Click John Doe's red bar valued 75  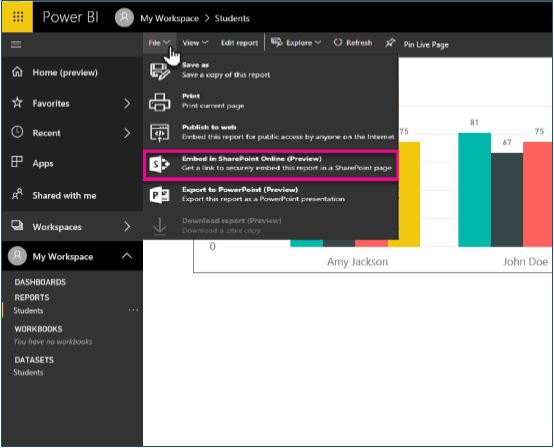(537, 194)
